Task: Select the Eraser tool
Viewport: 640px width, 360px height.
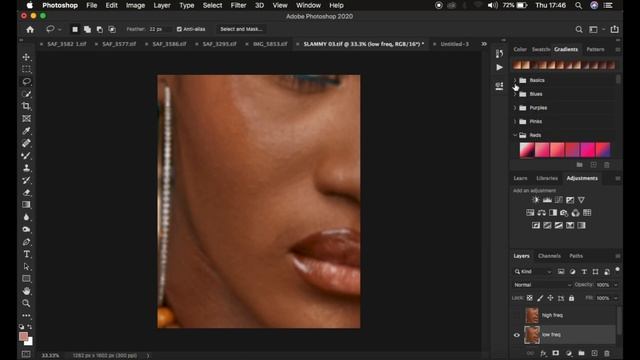Action: [x=27, y=192]
